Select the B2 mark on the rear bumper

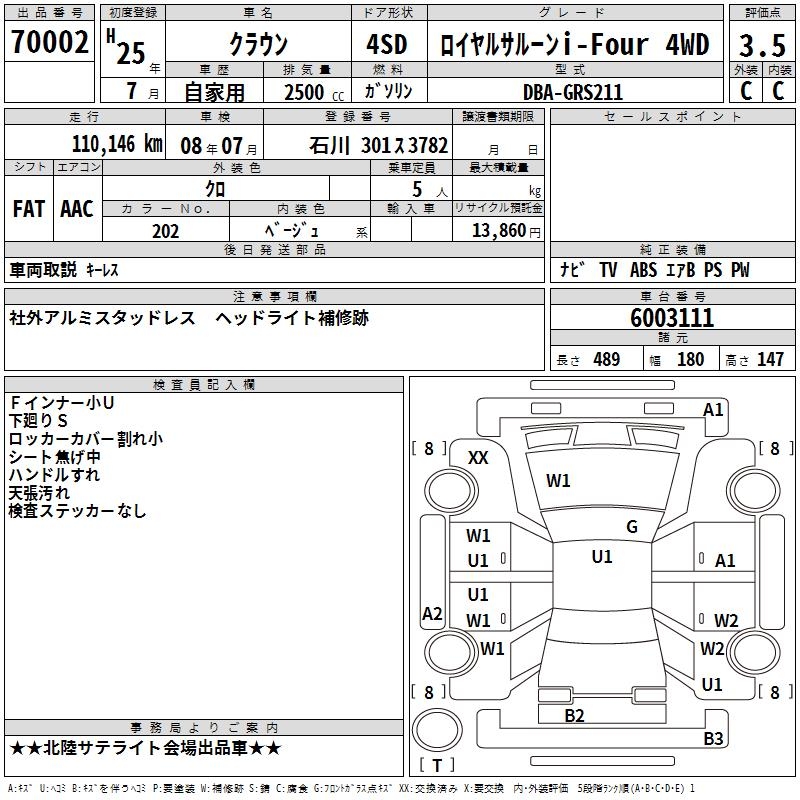574,715
